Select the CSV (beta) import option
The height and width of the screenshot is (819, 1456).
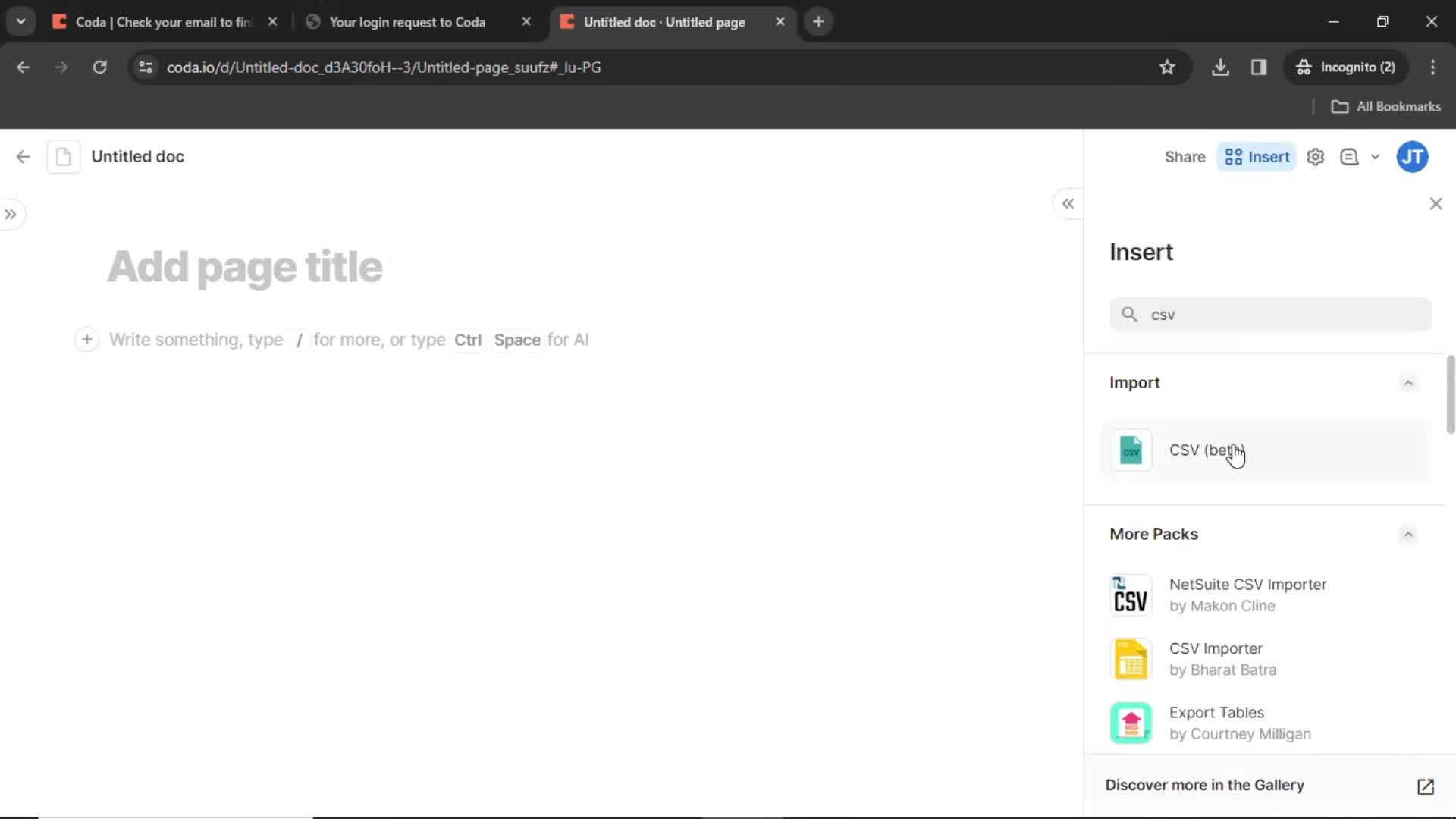1266,450
